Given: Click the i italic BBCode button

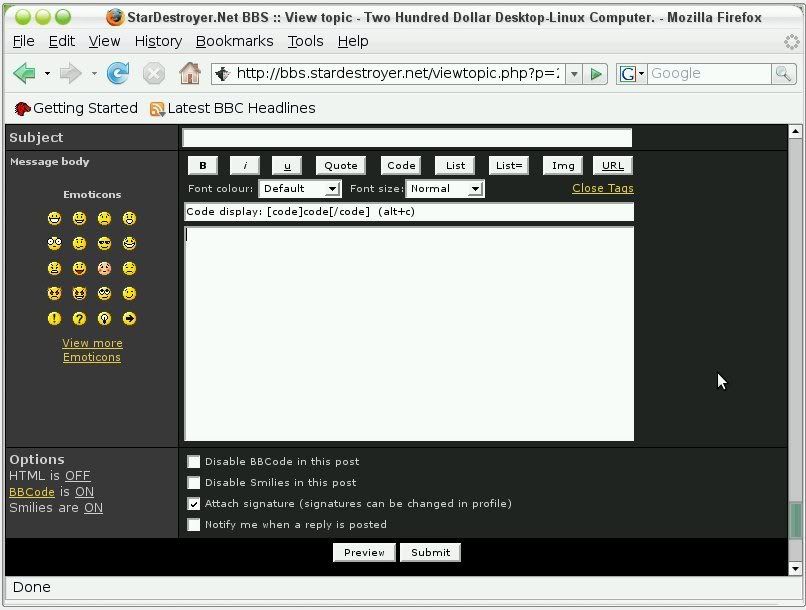Looking at the screenshot, I should tap(245, 165).
